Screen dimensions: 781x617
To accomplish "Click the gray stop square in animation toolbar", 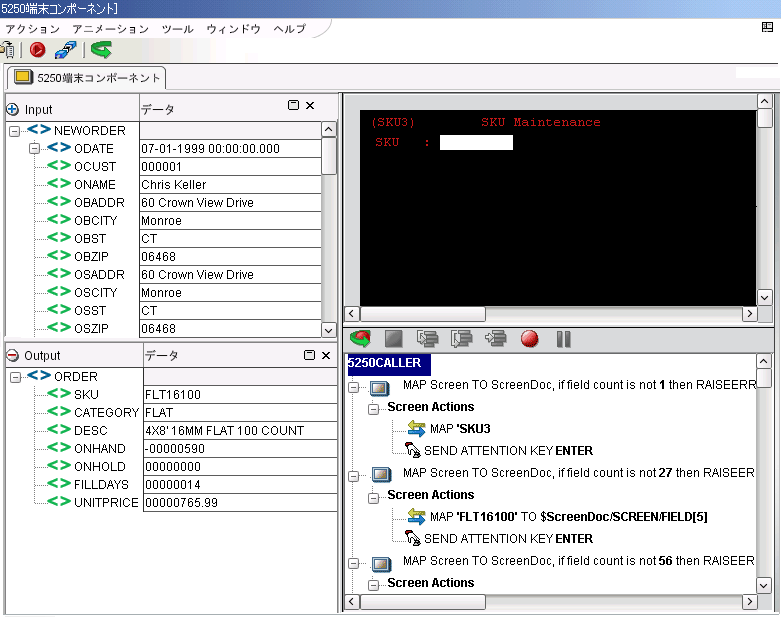I will point(393,339).
